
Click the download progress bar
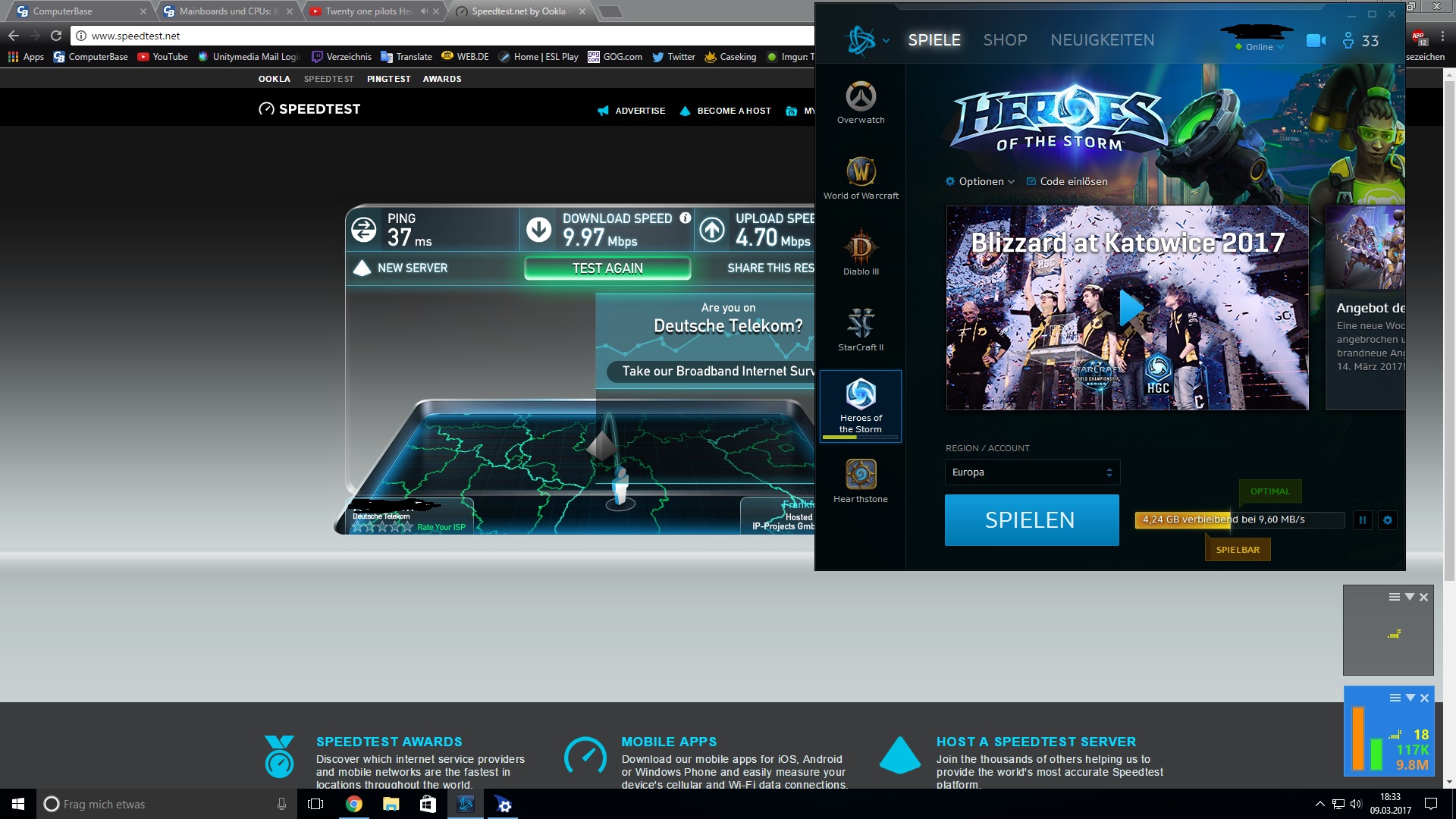pos(1239,520)
